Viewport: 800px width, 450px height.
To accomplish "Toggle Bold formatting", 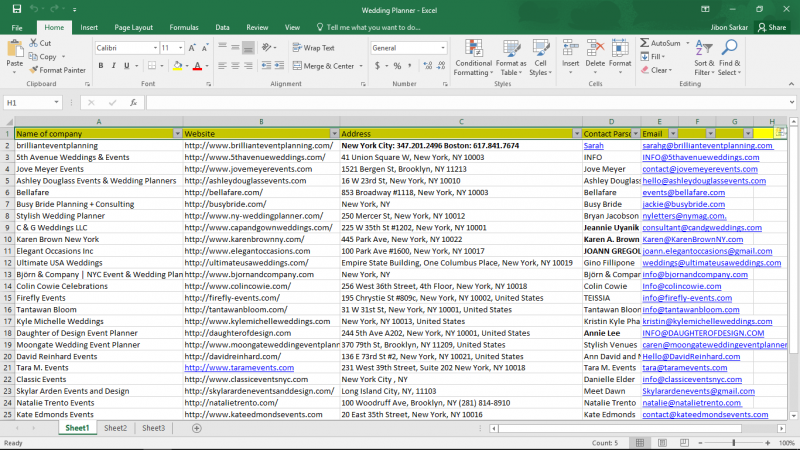I will [x=101, y=66].
